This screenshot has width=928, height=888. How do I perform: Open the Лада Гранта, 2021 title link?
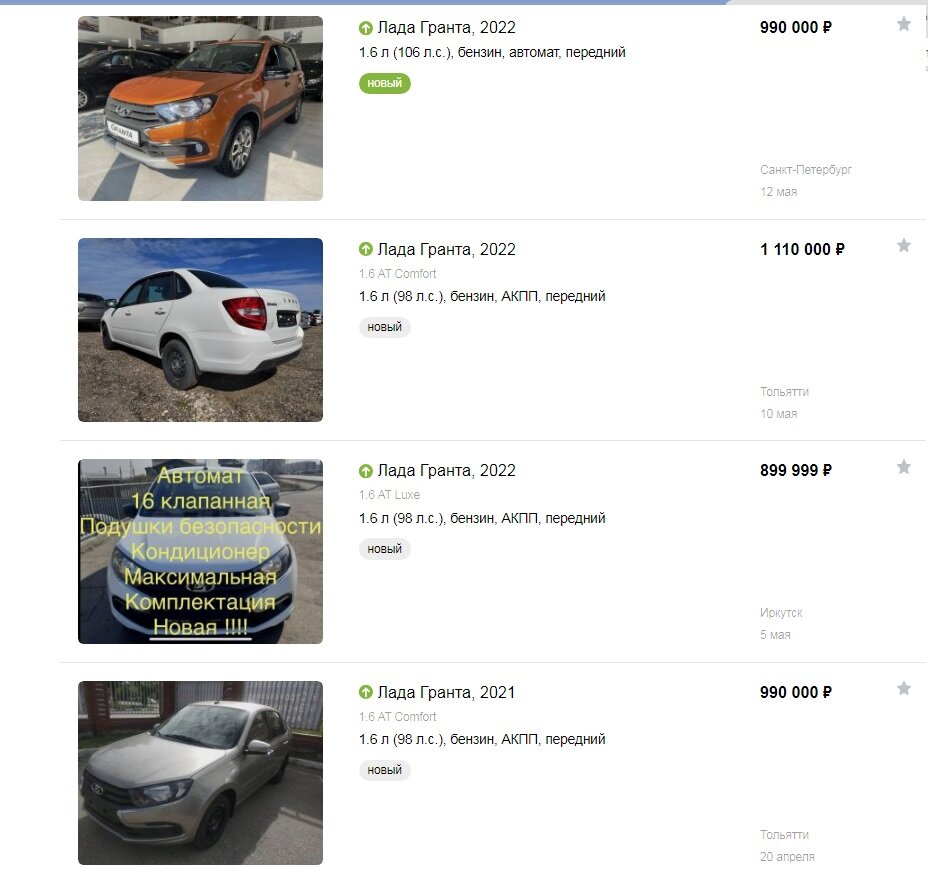click(x=446, y=692)
